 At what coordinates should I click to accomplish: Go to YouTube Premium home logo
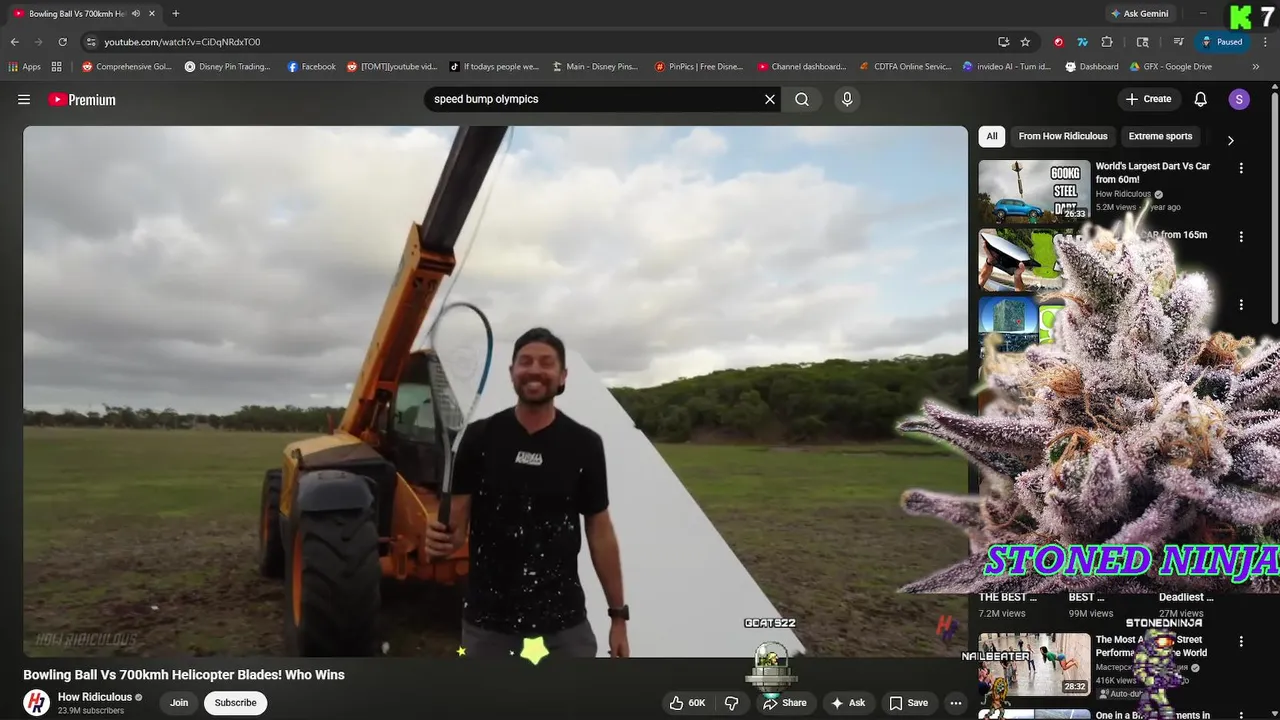82,99
